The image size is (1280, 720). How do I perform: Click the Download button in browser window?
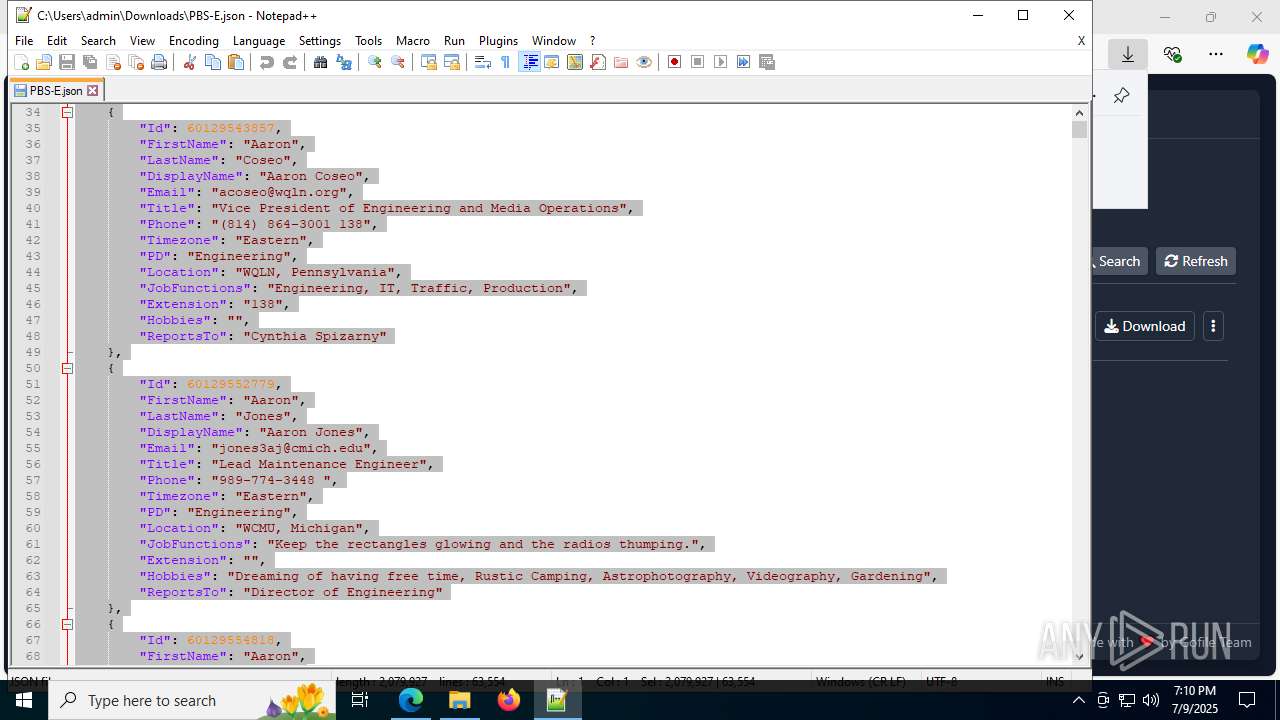[1145, 326]
